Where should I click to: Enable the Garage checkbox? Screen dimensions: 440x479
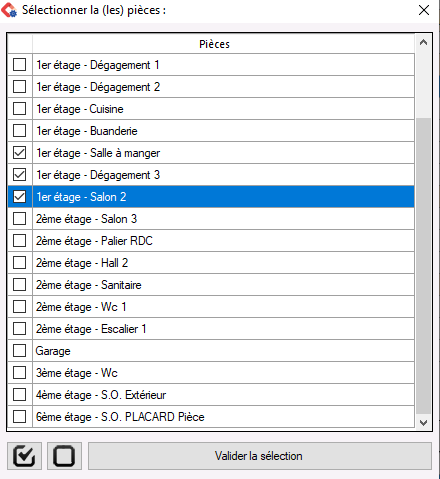19,351
